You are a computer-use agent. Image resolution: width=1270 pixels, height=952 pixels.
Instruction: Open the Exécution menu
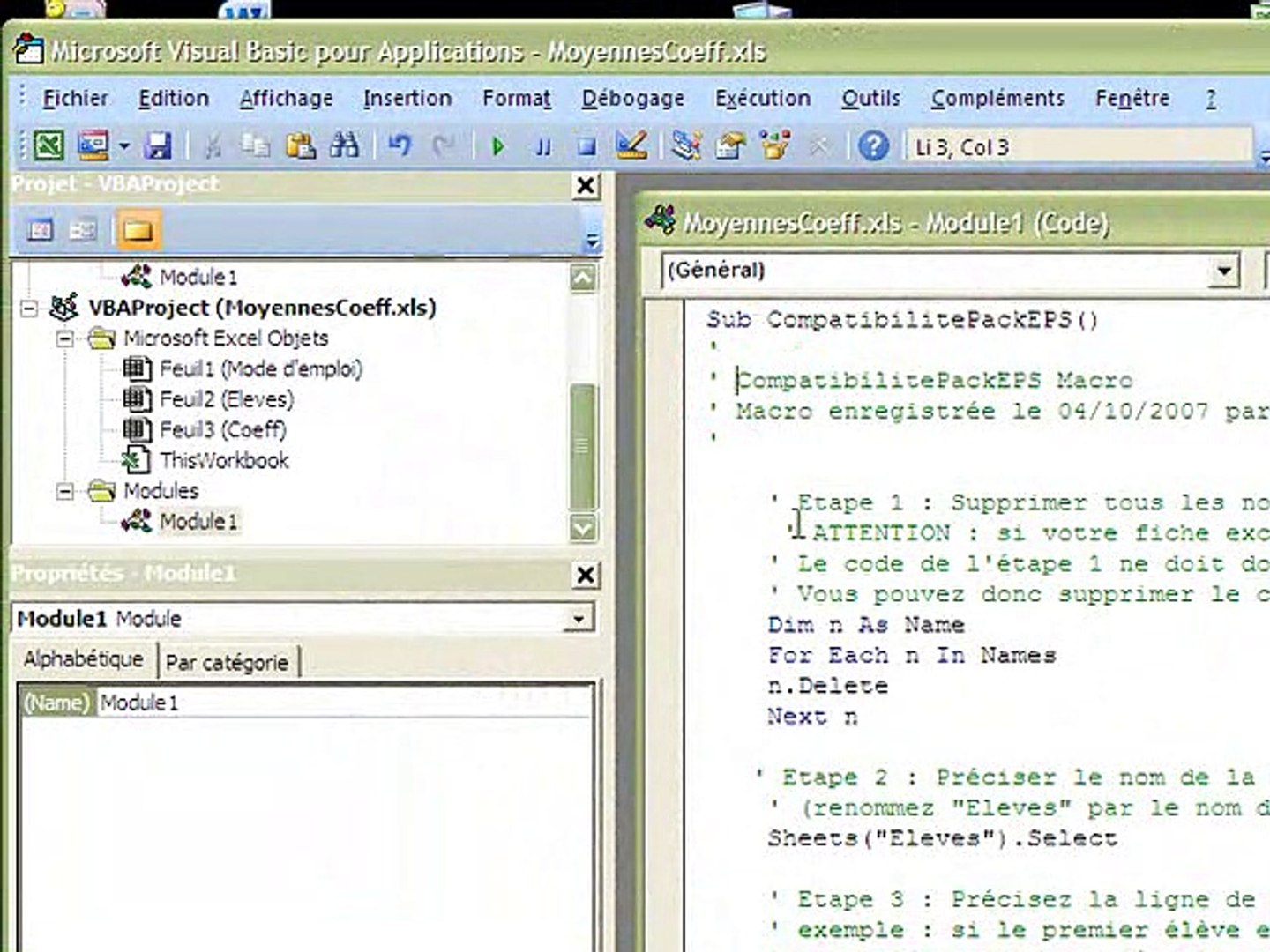coord(763,98)
